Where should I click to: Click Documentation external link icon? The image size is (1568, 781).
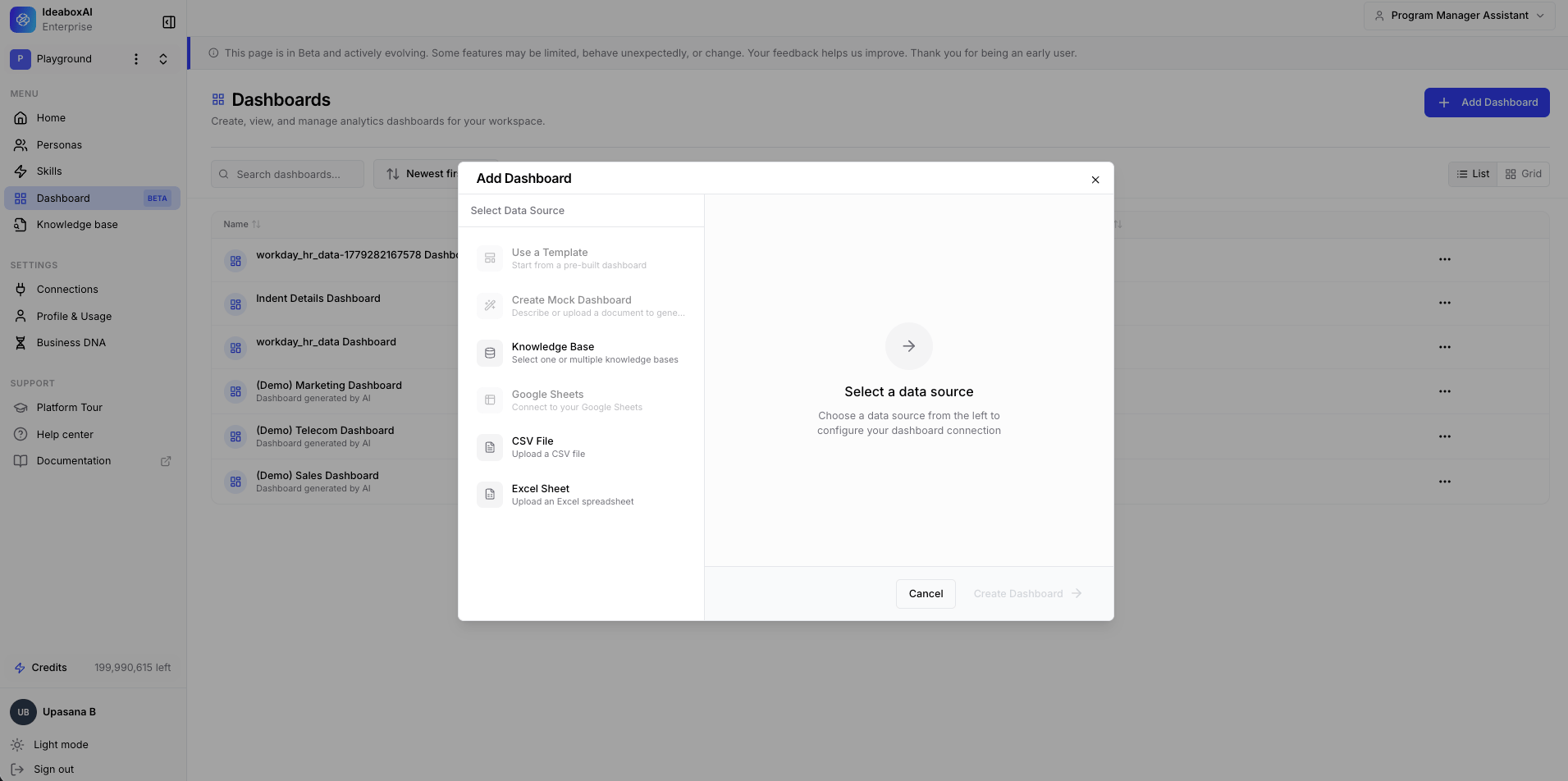pyautogui.click(x=166, y=461)
